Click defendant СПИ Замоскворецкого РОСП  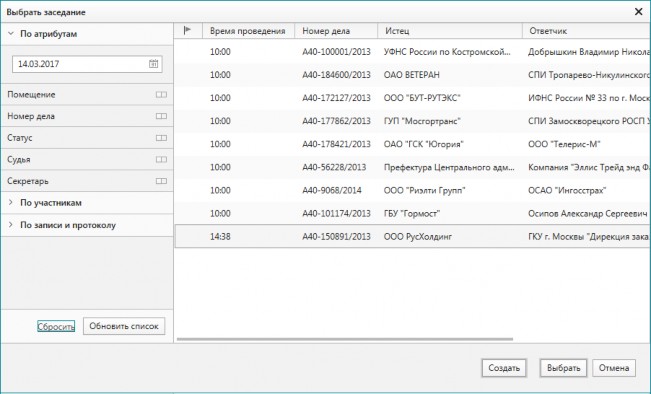(589, 121)
